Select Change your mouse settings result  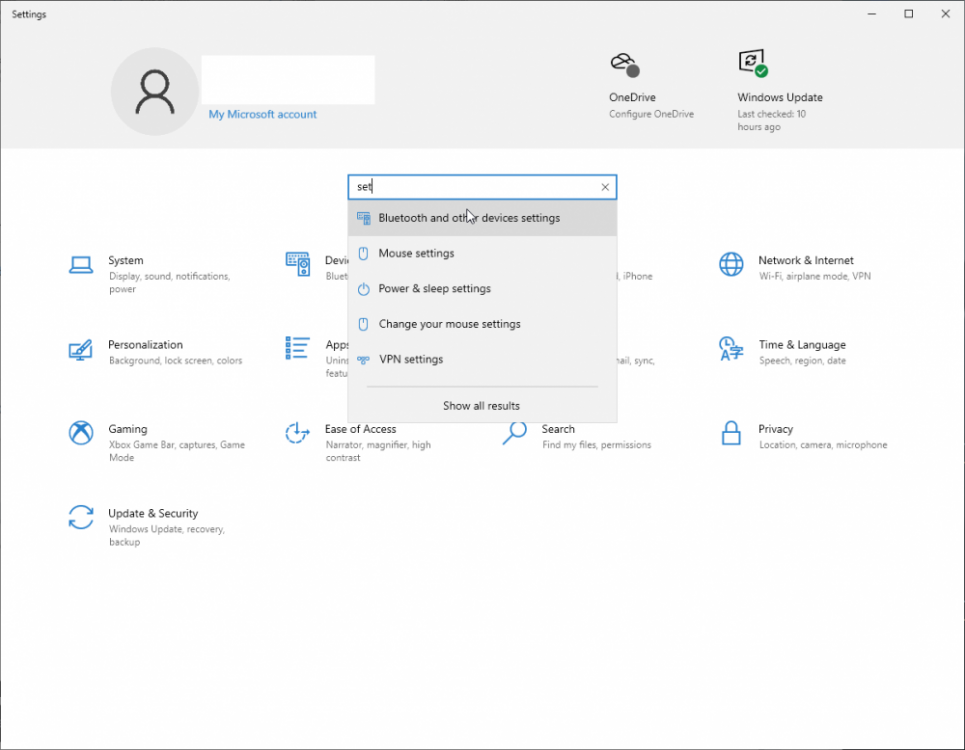482,324
